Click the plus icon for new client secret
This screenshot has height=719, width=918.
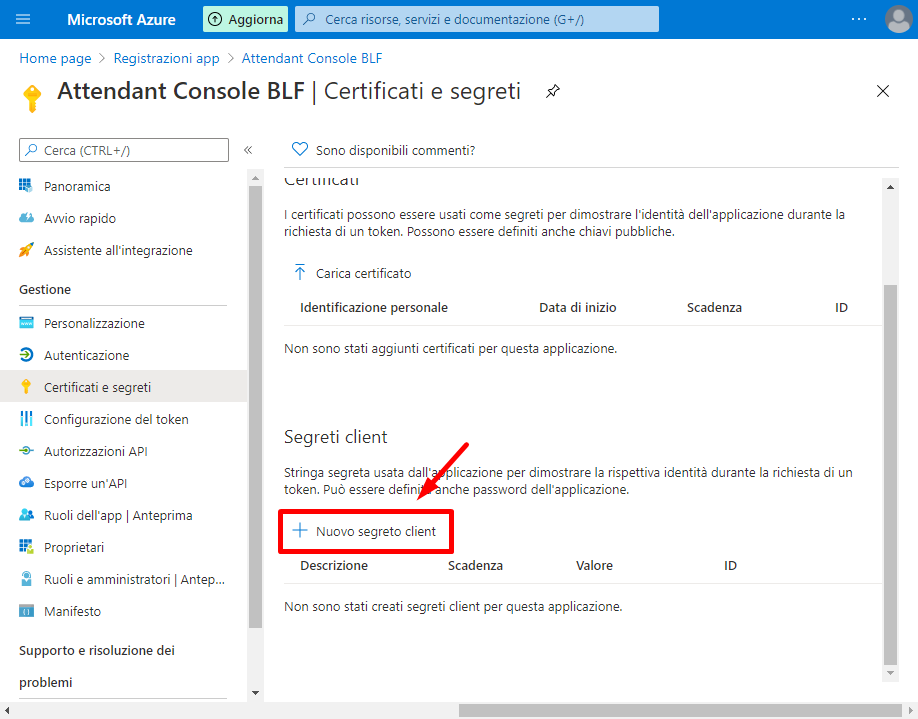click(300, 530)
